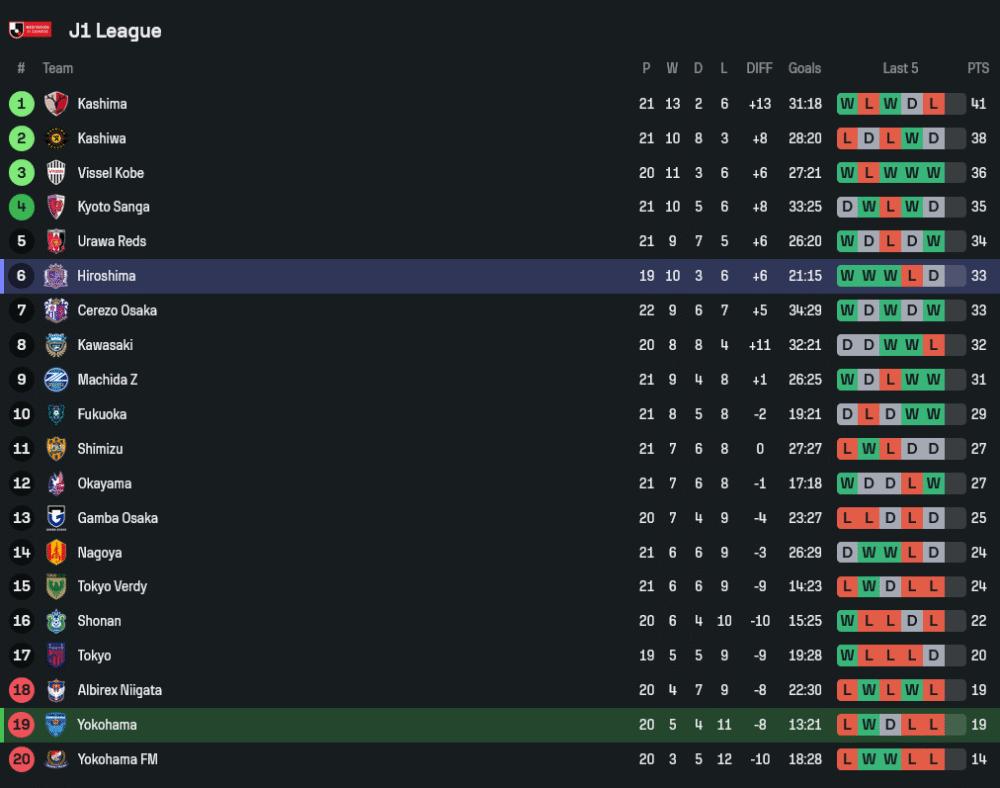1000x788 pixels.
Task: Click Kashiwa's first Last 5 loss badge
Action: [x=848, y=138]
